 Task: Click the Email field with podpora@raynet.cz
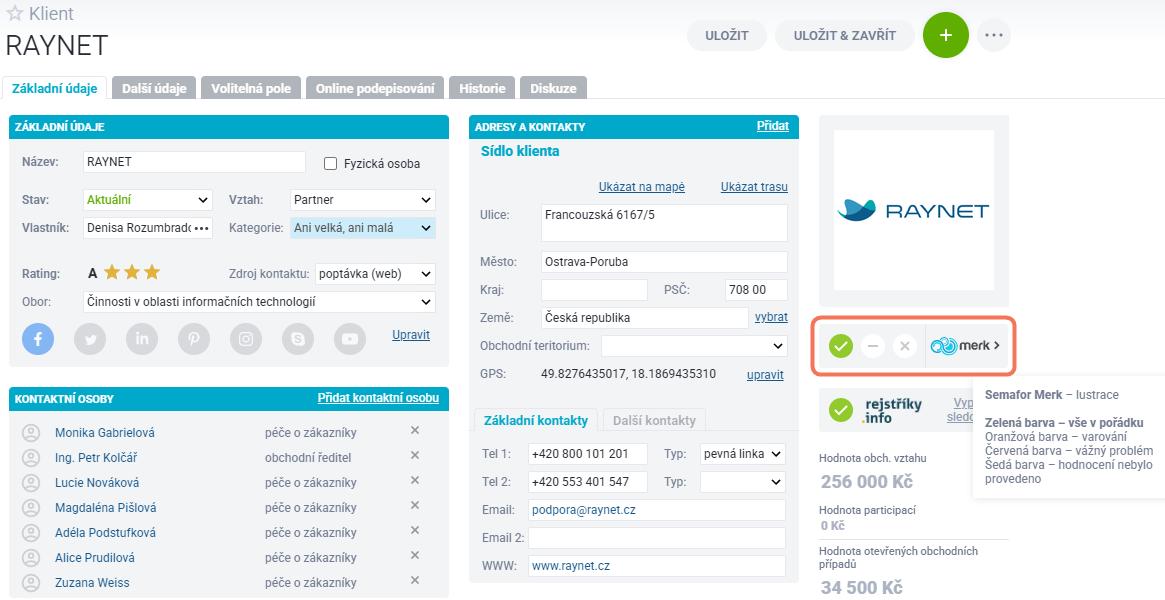click(x=657, y=510)
